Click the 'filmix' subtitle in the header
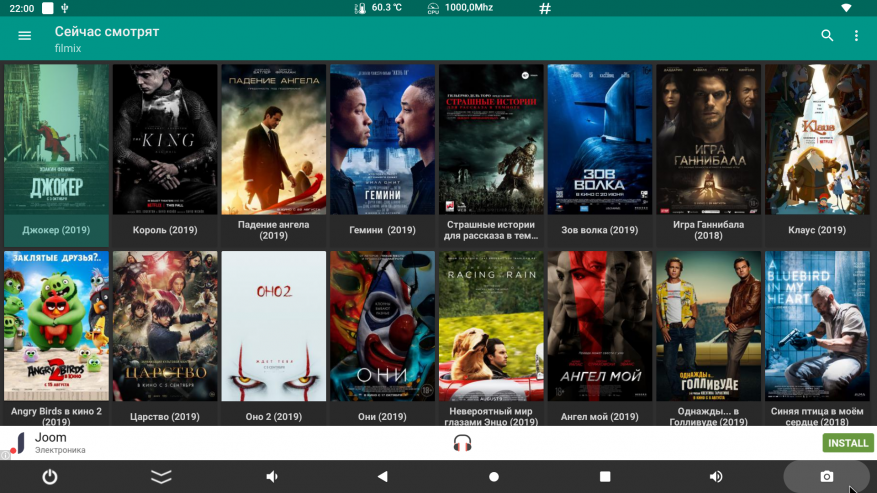Viewport: 877px width, 493px height. click(68, 49)
